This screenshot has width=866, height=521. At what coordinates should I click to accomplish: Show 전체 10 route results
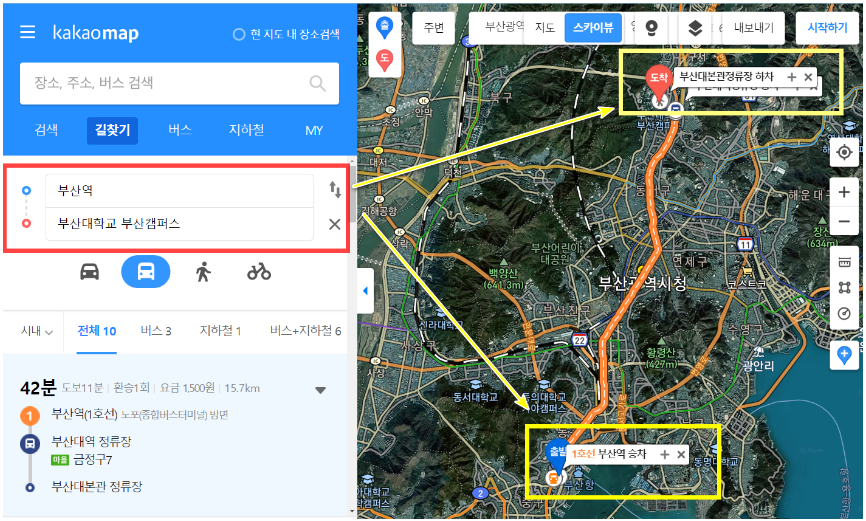pyautogui.click(x=97, y=331)
